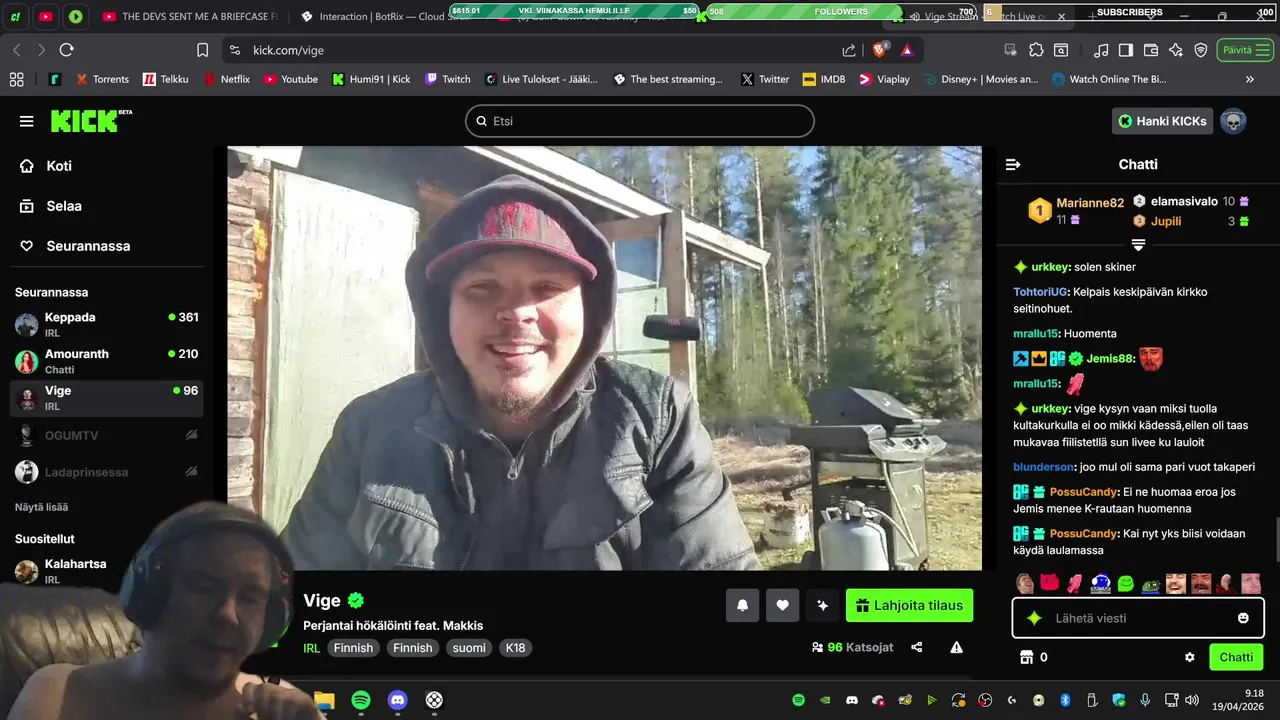Click the Hanki KICKs button

click(x=1162, y=121)
